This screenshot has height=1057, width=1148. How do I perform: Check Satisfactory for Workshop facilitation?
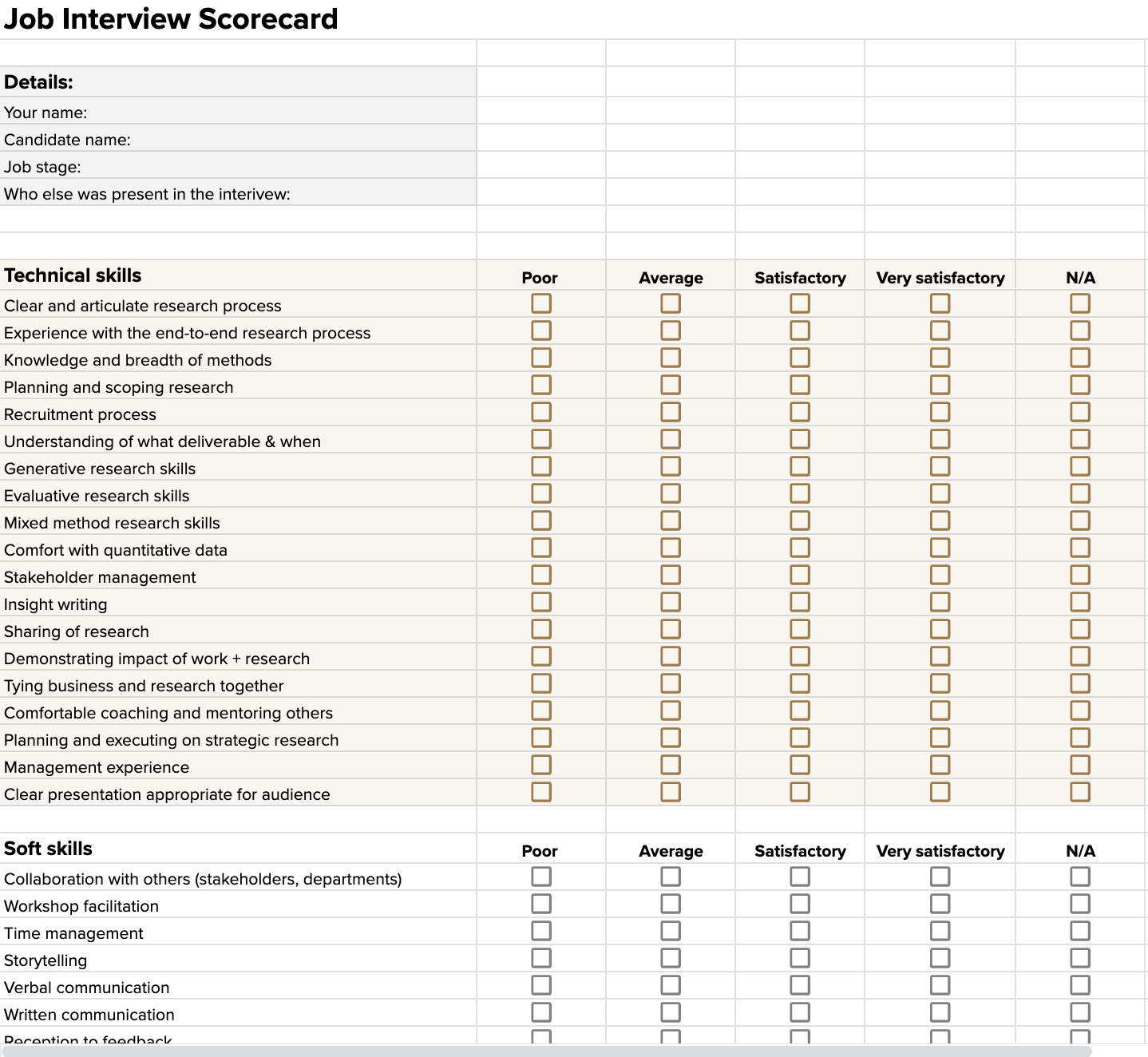[x=799, y=903]
